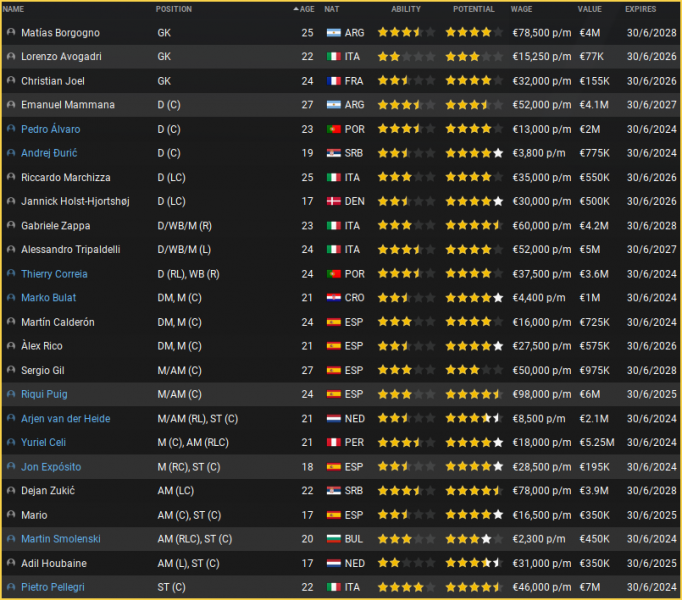Viewport: 682px width, 600px height.
Task: Click the person icon next to Dejan Zukić
Action: [x=11, y=491]
